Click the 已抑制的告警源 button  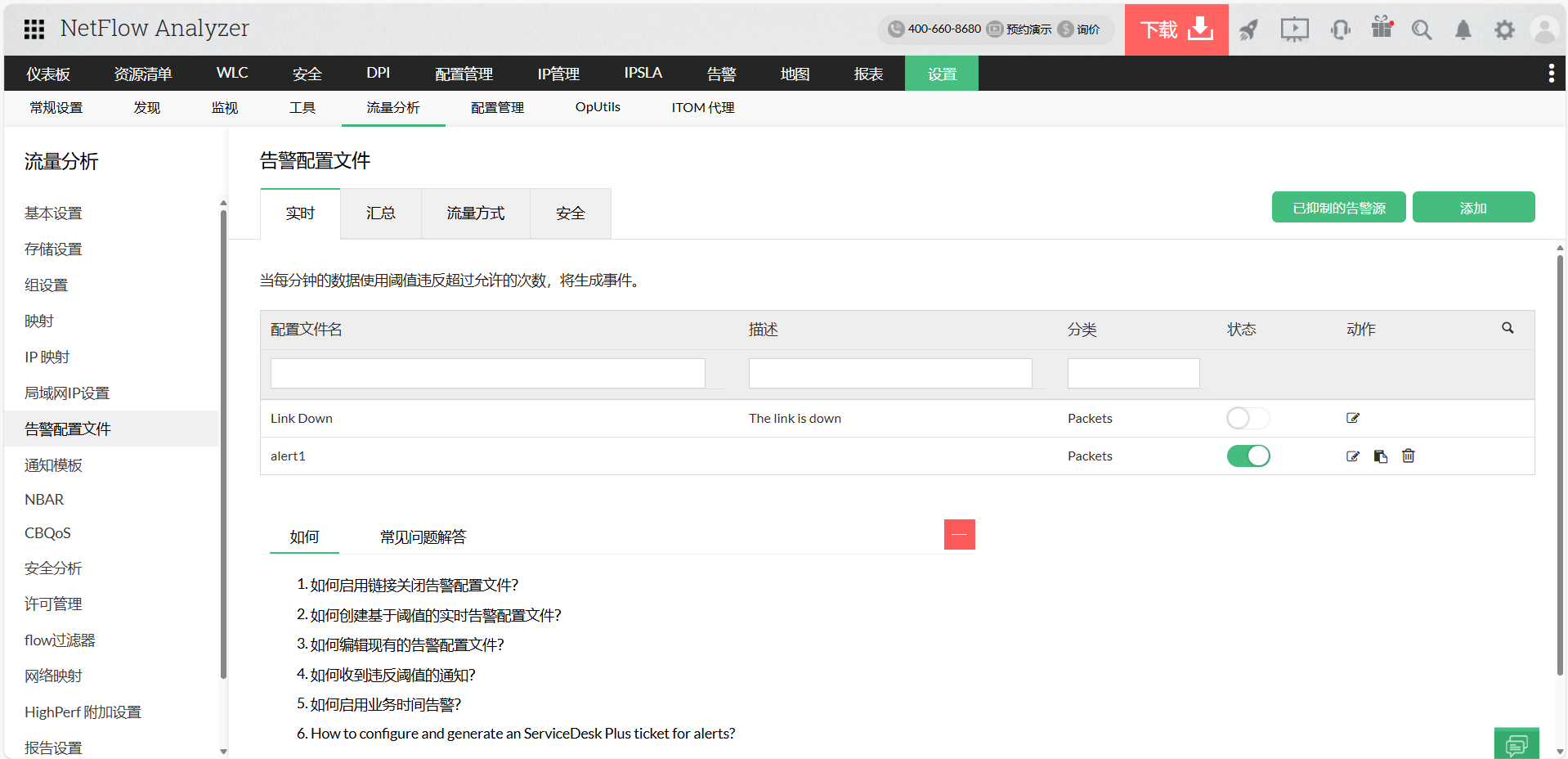(x=1339, y=207)
